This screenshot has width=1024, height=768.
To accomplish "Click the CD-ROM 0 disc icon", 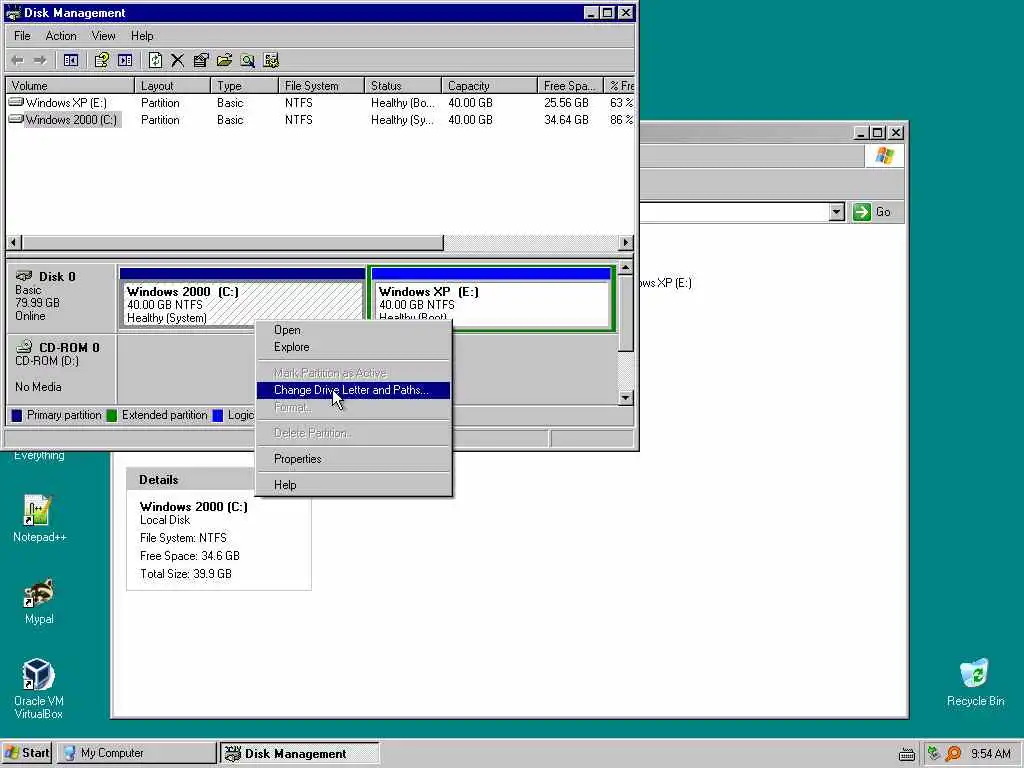I will pos(24,347).
